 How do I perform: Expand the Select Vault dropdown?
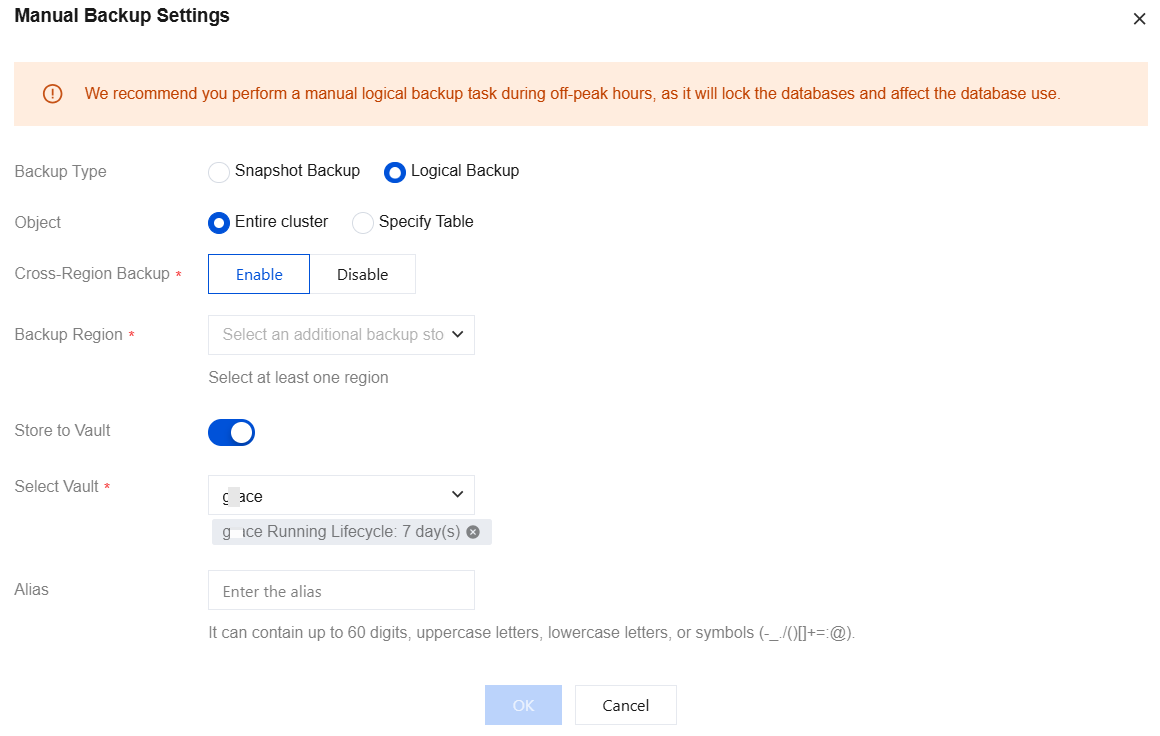coord(332,495)
